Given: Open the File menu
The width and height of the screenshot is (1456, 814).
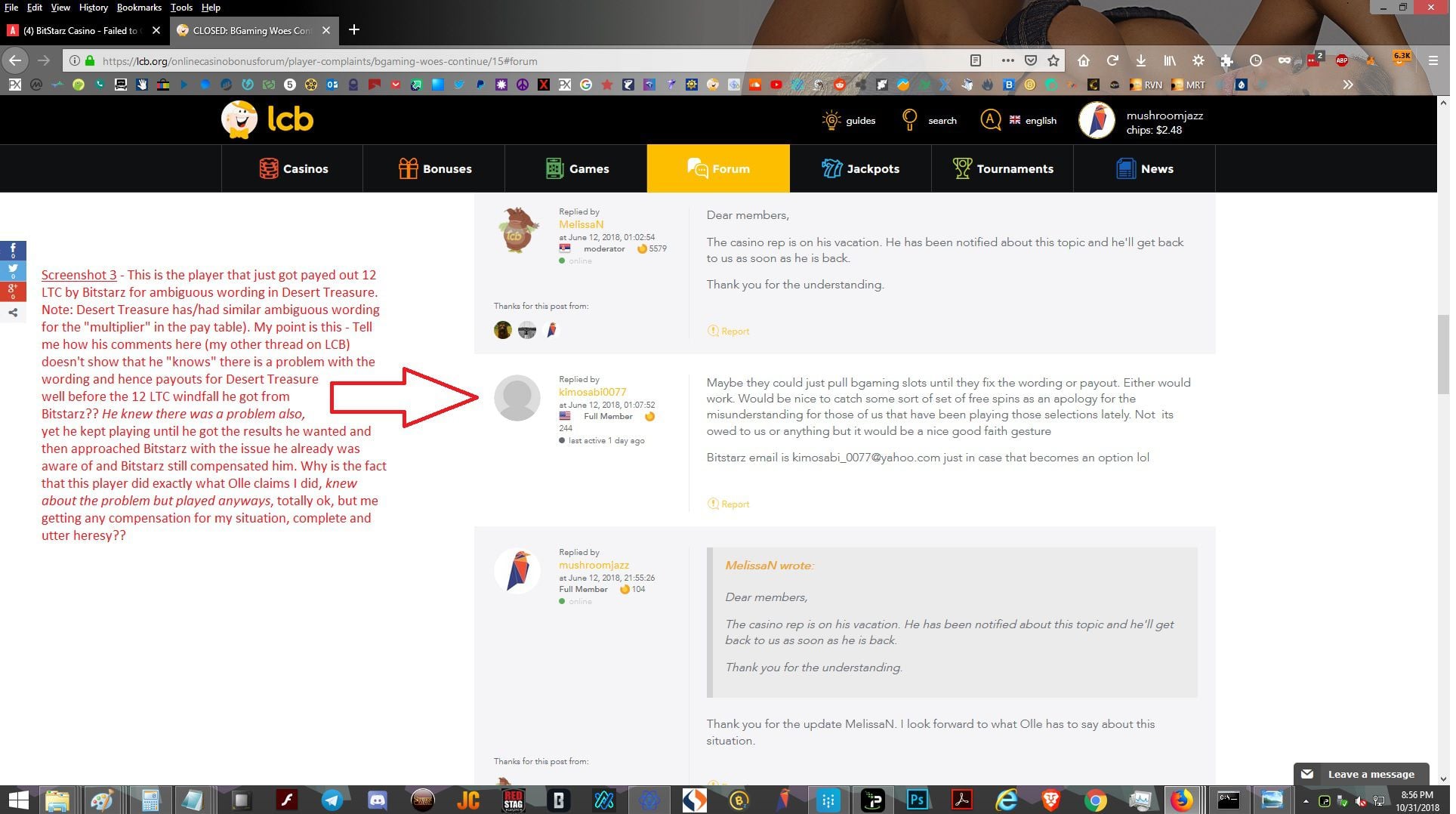Looking at the screenshot, I should click(11, 8).
